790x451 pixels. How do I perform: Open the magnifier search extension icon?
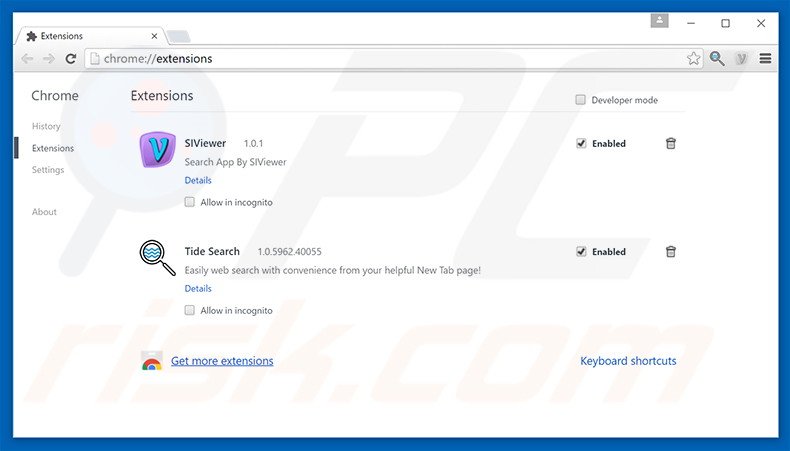(x=717, y=58)
